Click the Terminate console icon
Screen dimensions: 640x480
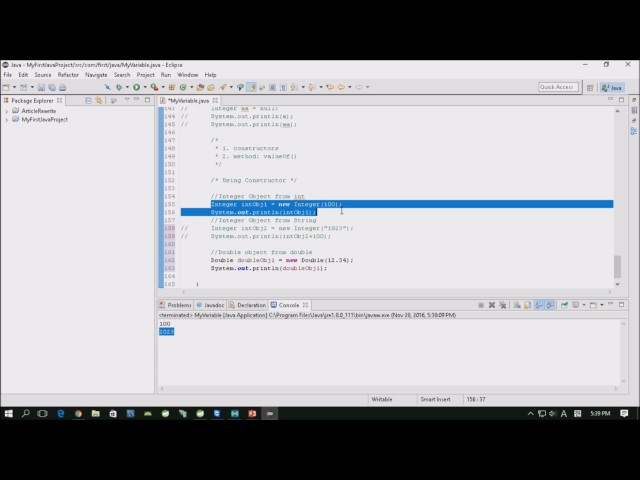pyautogui.click(x=481, y=305)
